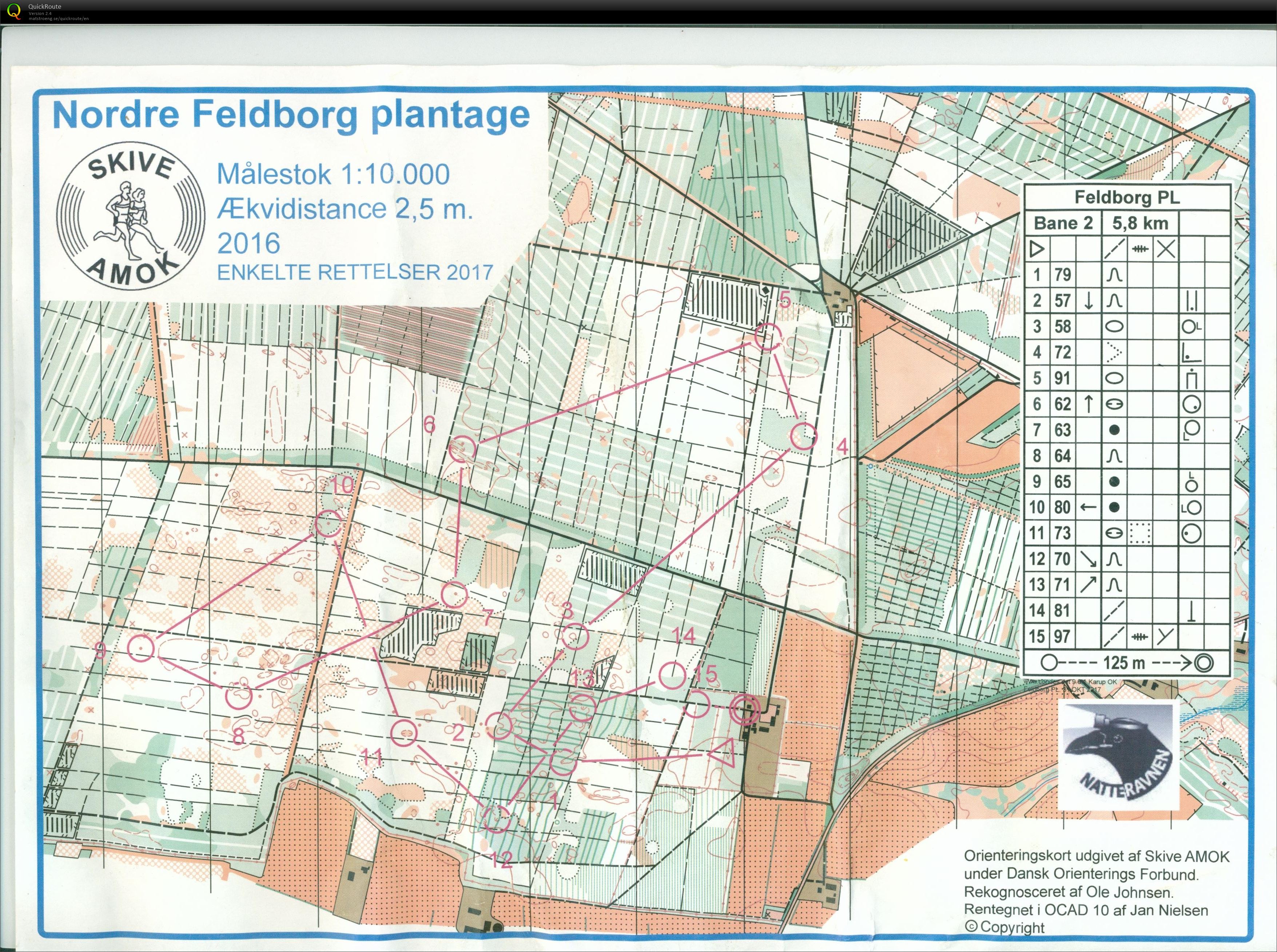Image resolution: width=1277 pixels, height=952 pixels.
Task: Click control circle 14 on the map
Action: 672,676
